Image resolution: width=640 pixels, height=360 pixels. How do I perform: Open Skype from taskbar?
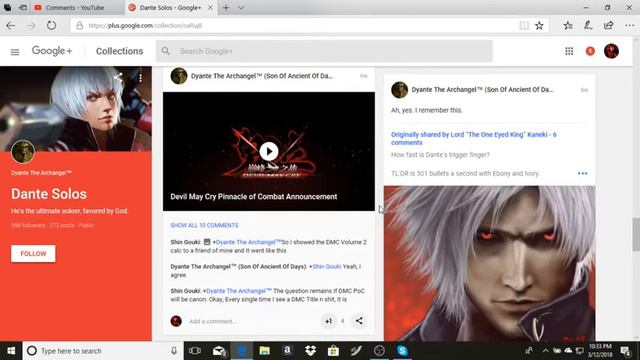402,351
